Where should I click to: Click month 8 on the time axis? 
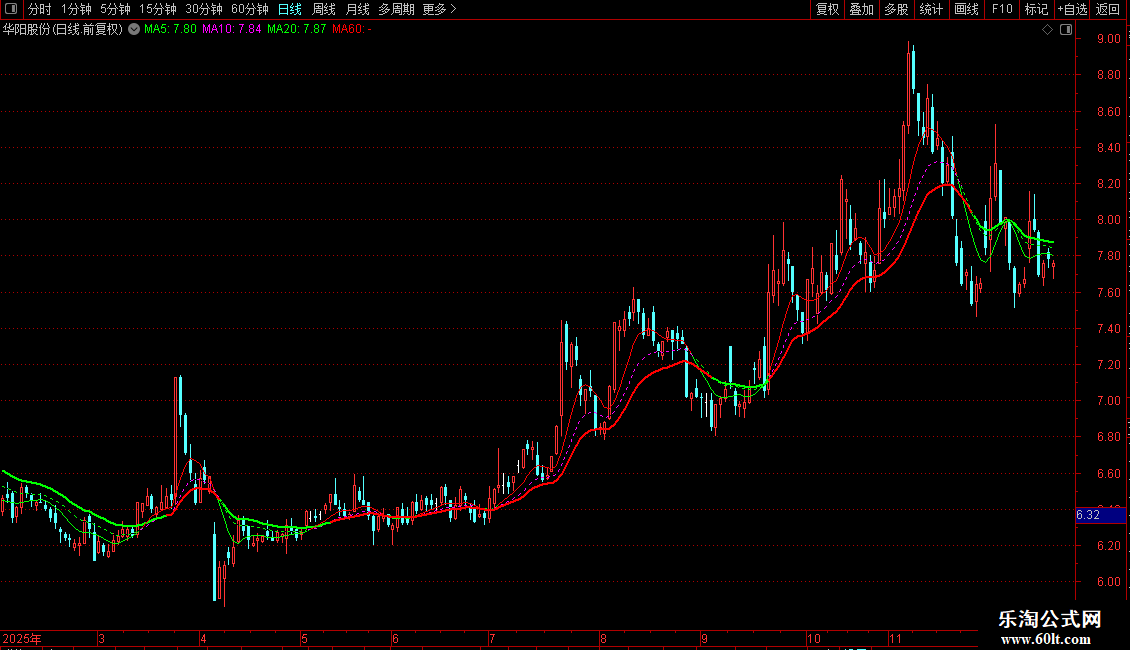coord(603,638)
